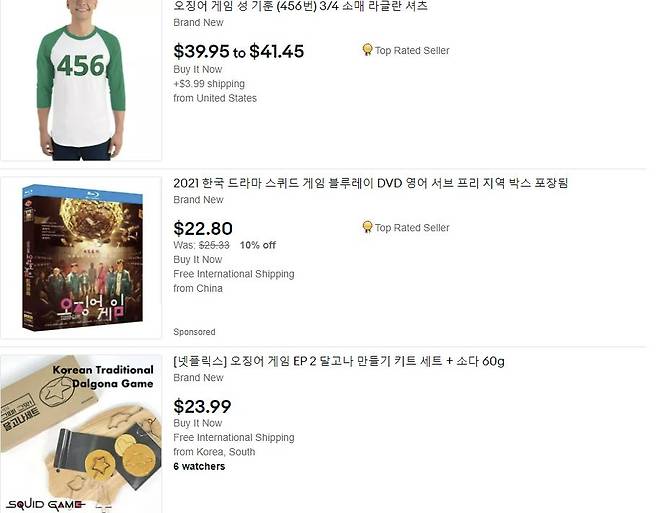
Task: Click the 6 watchers text
Action: (199, 466)
